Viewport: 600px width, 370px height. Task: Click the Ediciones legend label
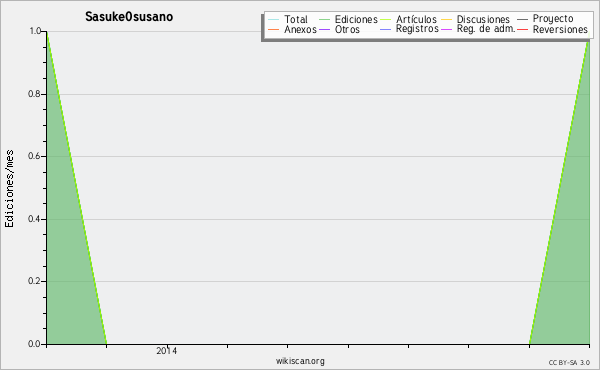click(356, 19)
